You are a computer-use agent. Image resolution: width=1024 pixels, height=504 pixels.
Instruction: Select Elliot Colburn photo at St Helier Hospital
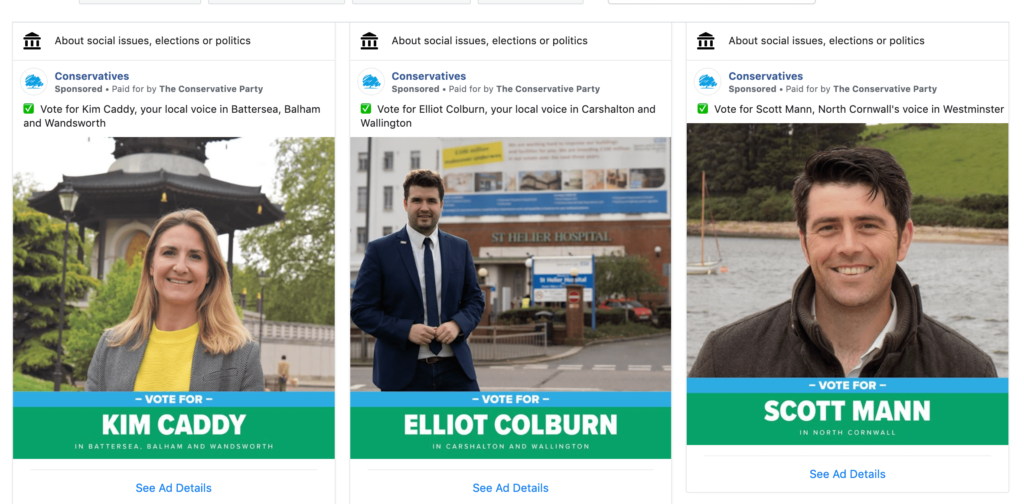pos(511,264)
